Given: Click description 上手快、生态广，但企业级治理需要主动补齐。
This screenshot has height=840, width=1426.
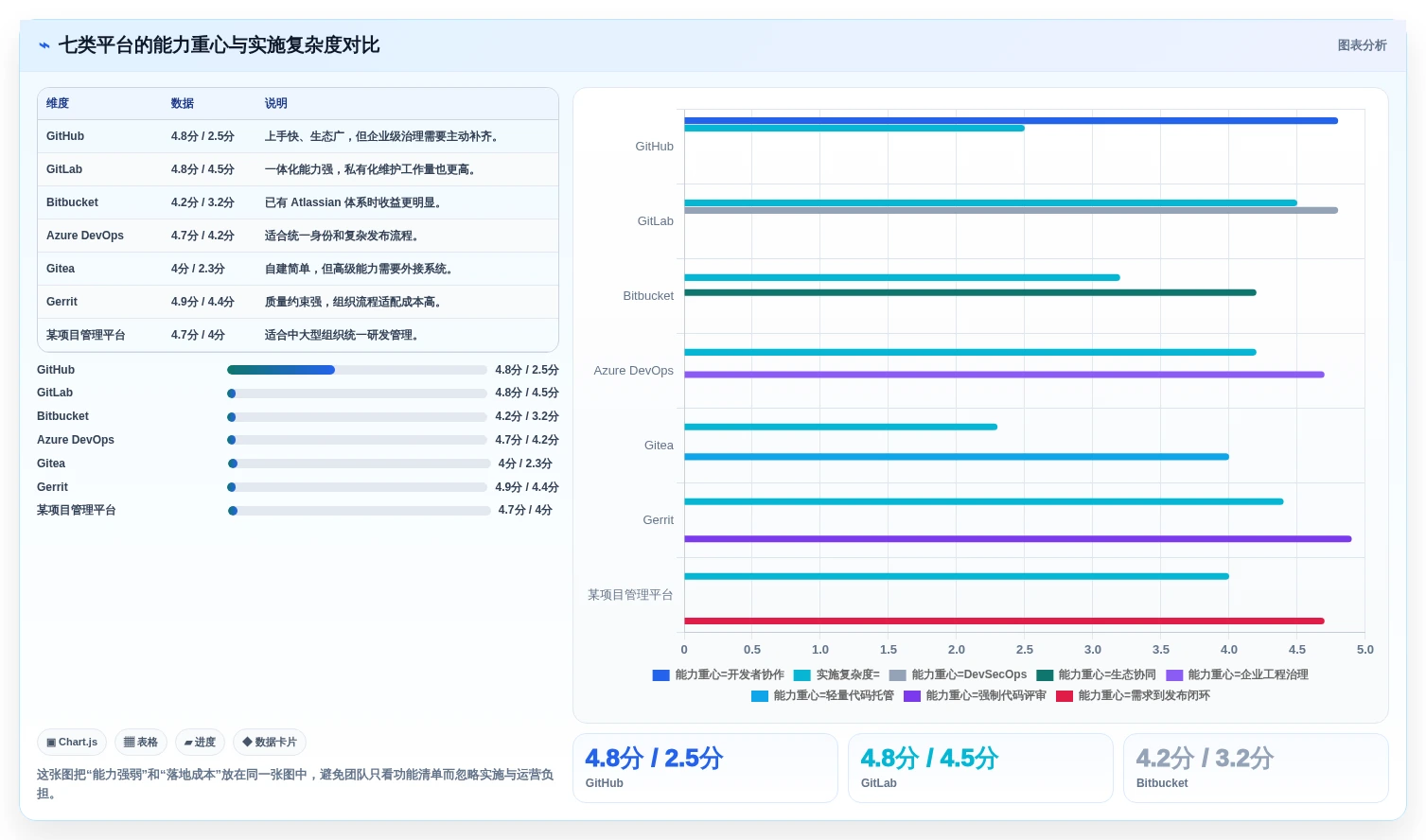Looking at the screenshot, I should coord(381,136).
